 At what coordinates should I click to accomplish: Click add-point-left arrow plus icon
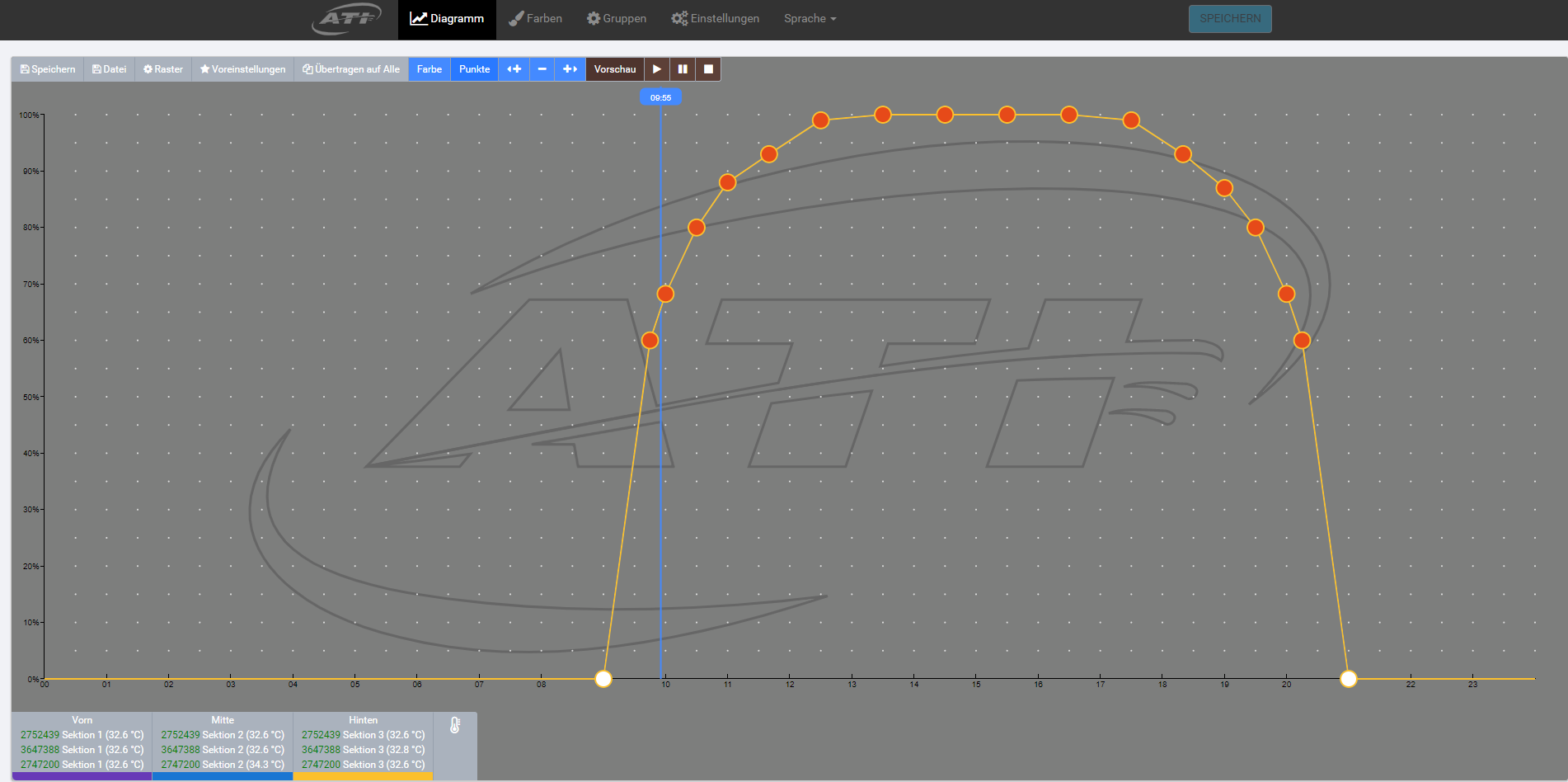pos(514,69)
